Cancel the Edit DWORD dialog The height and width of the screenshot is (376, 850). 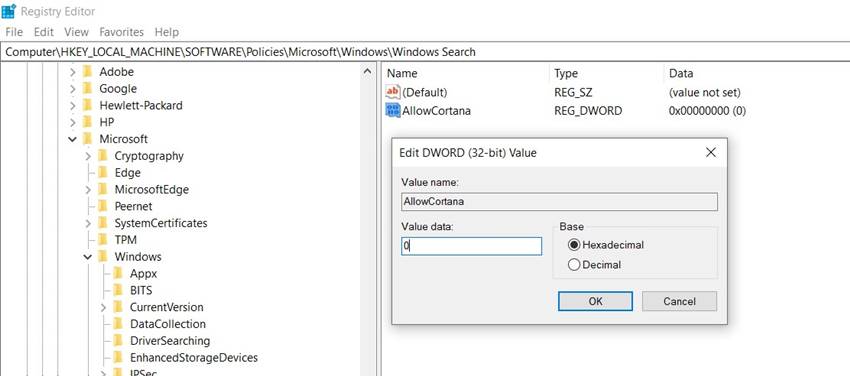tap(679, 301)
